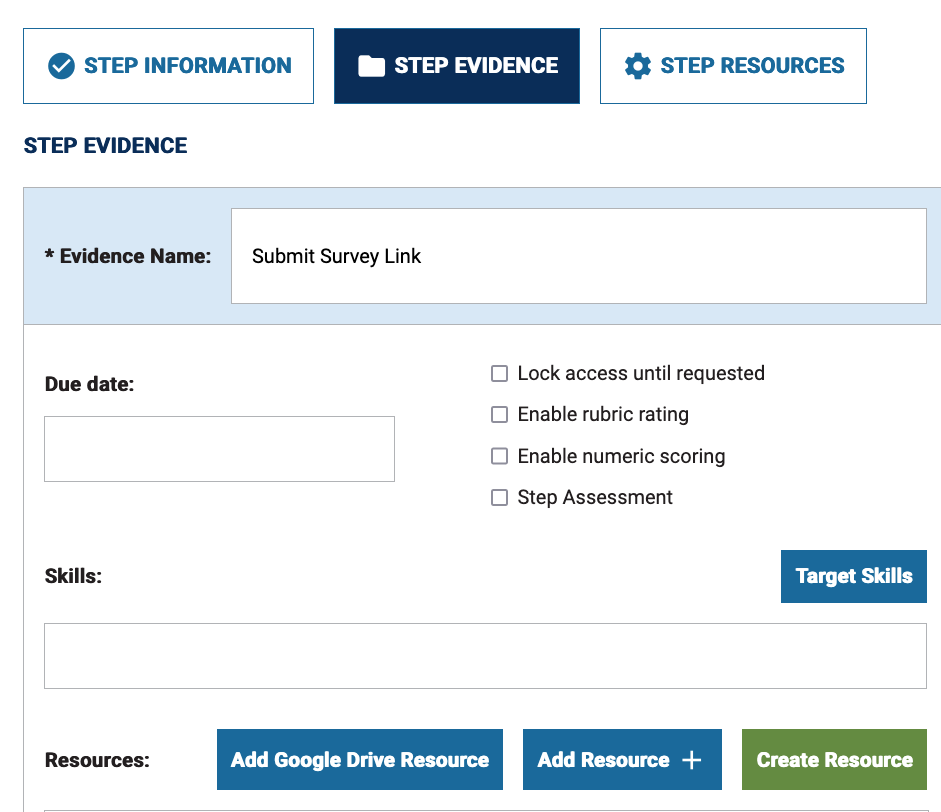Click the Step Assessment label text

[595, 498]
